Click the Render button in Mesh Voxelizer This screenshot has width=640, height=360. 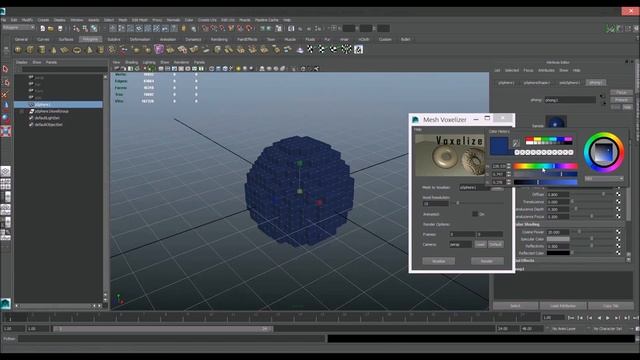click(x=487, y=261)
